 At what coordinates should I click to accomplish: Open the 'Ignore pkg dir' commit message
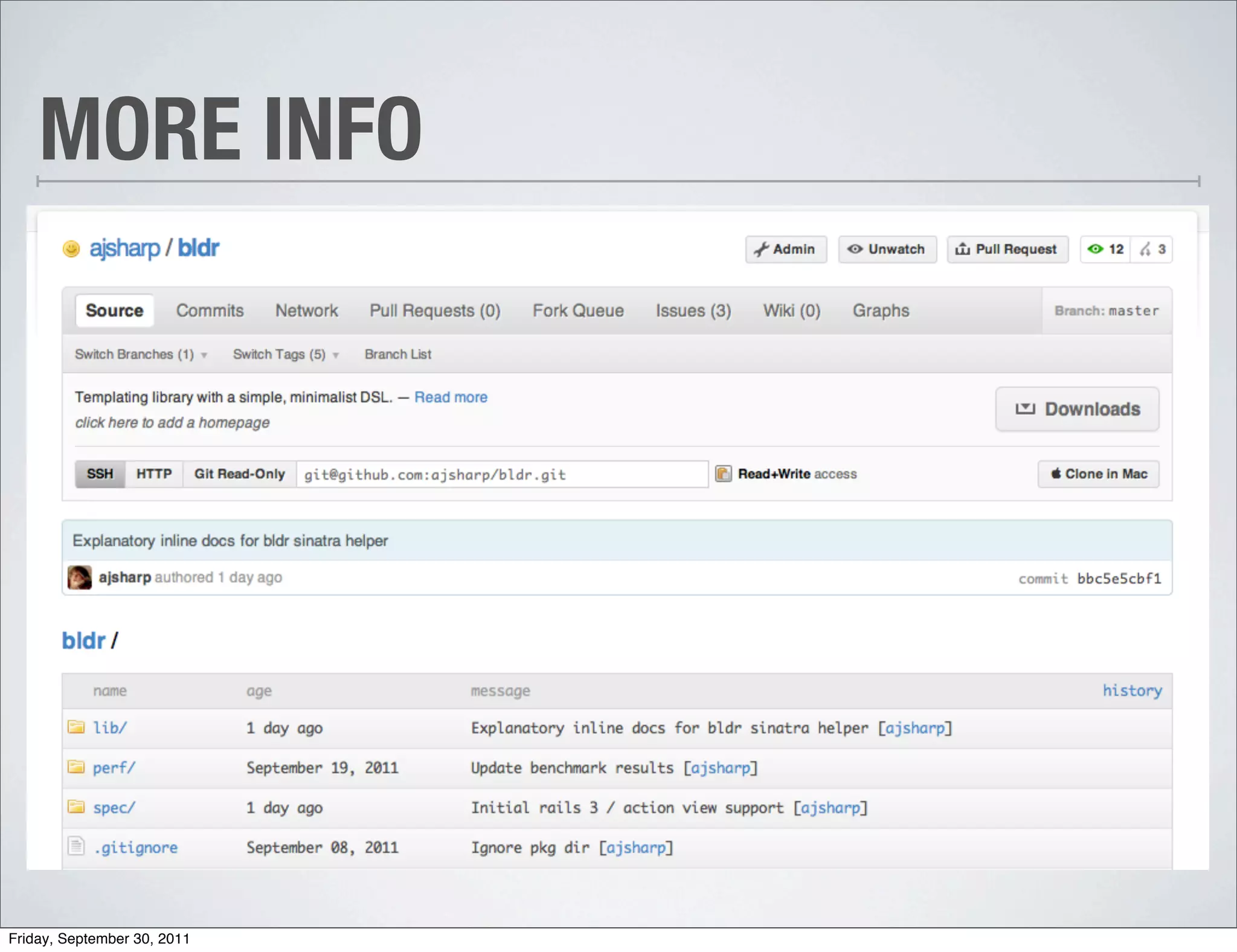(530, 847)
